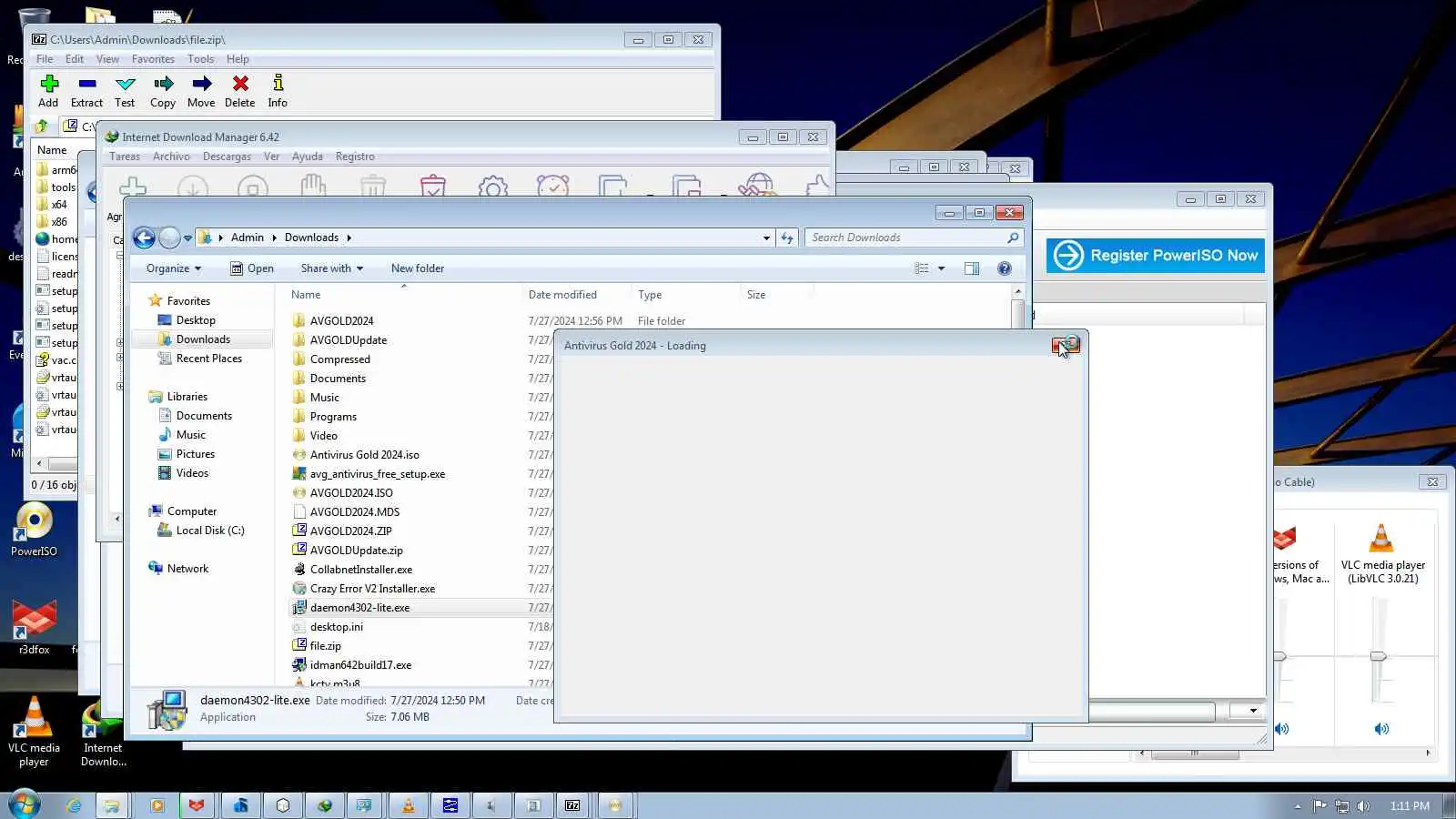Open the Ayuda menu in IDM
This screenshot has width=1456, height=819.
pyautogui.click(x=308, y=157)
